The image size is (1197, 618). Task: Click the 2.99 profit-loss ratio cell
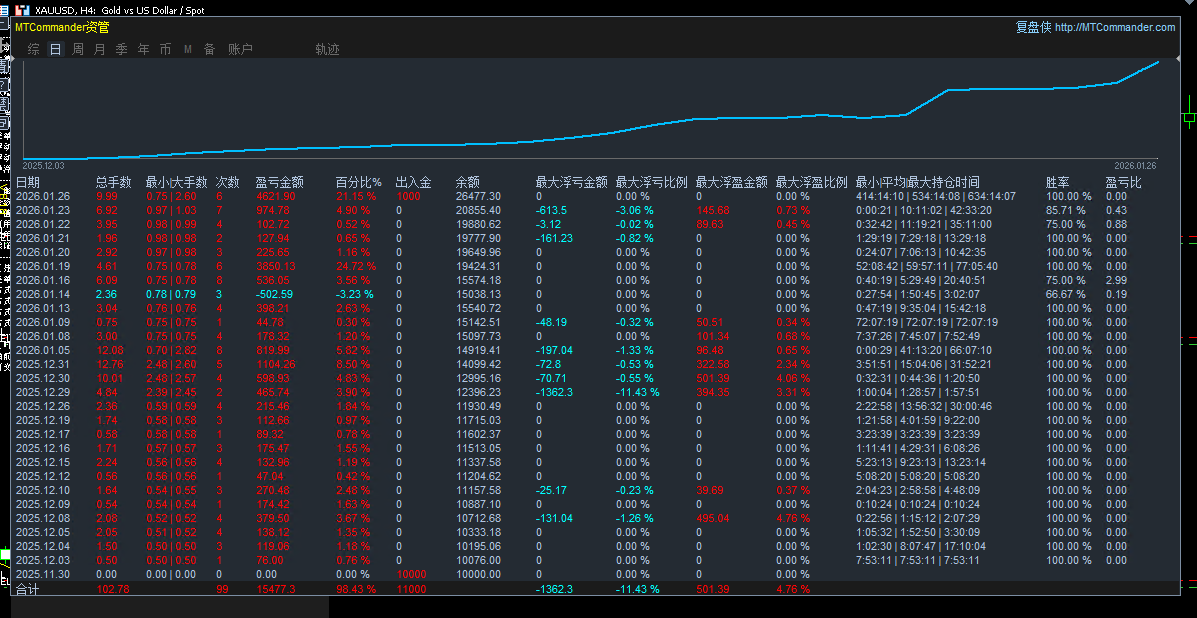pos(1116,280)
